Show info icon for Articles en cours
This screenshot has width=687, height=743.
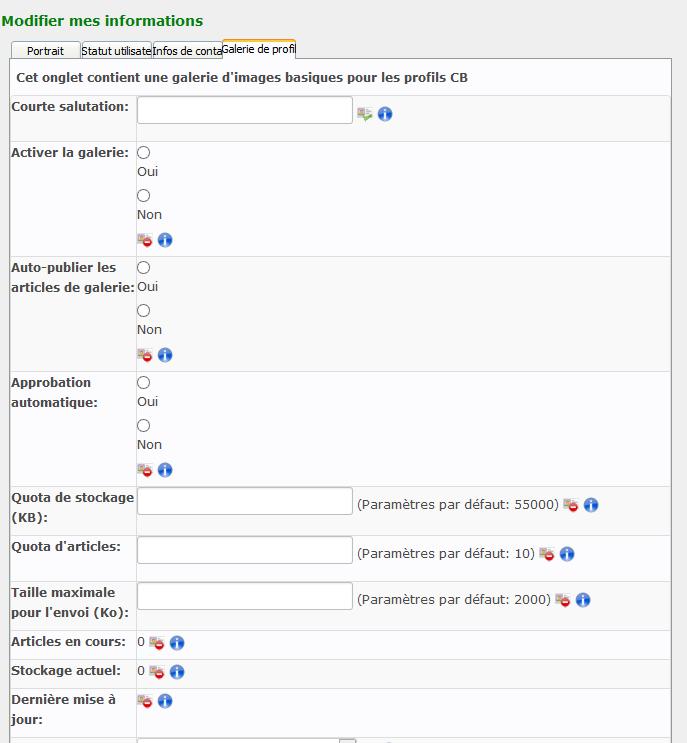coord(177,643)
